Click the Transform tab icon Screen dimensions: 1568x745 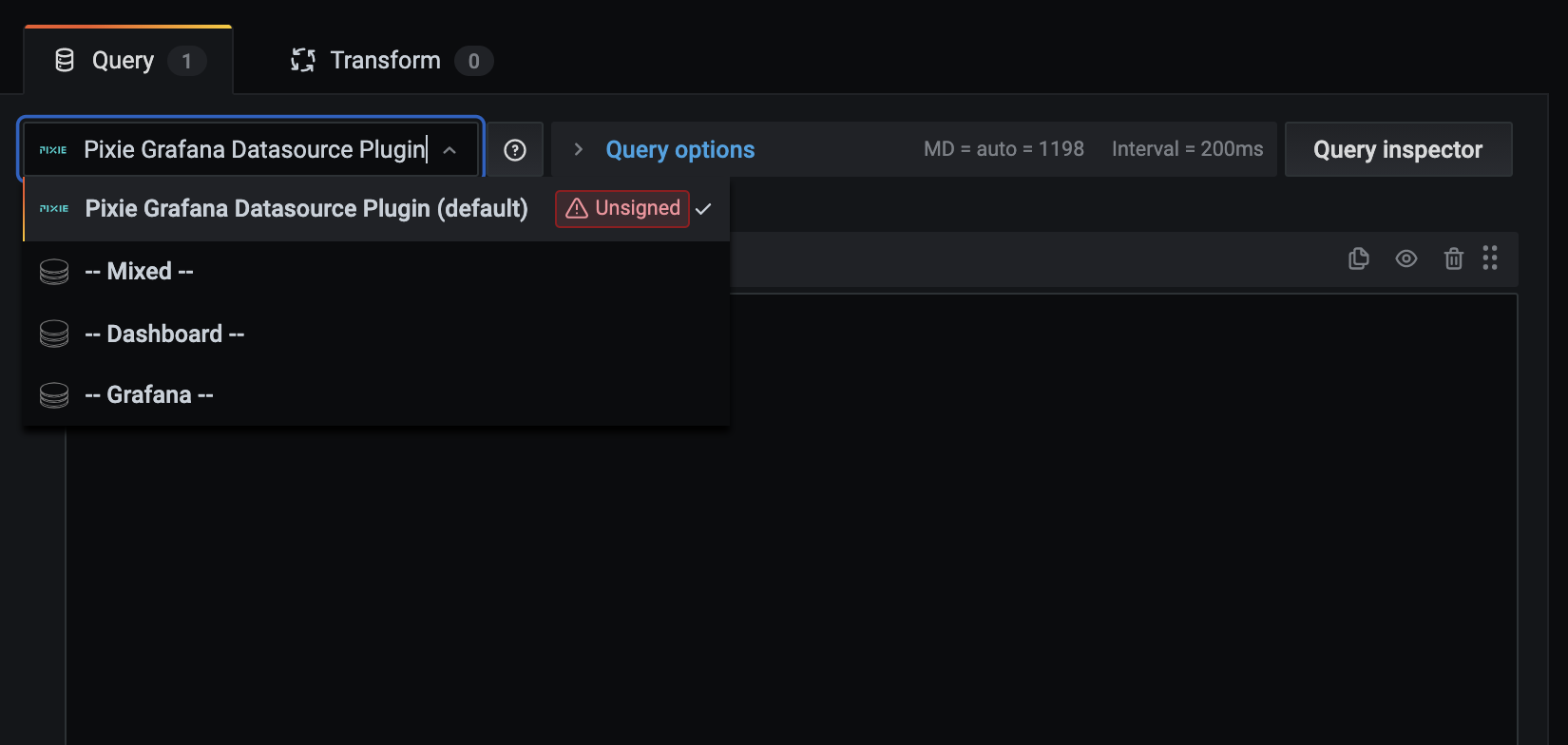(303, 61)
